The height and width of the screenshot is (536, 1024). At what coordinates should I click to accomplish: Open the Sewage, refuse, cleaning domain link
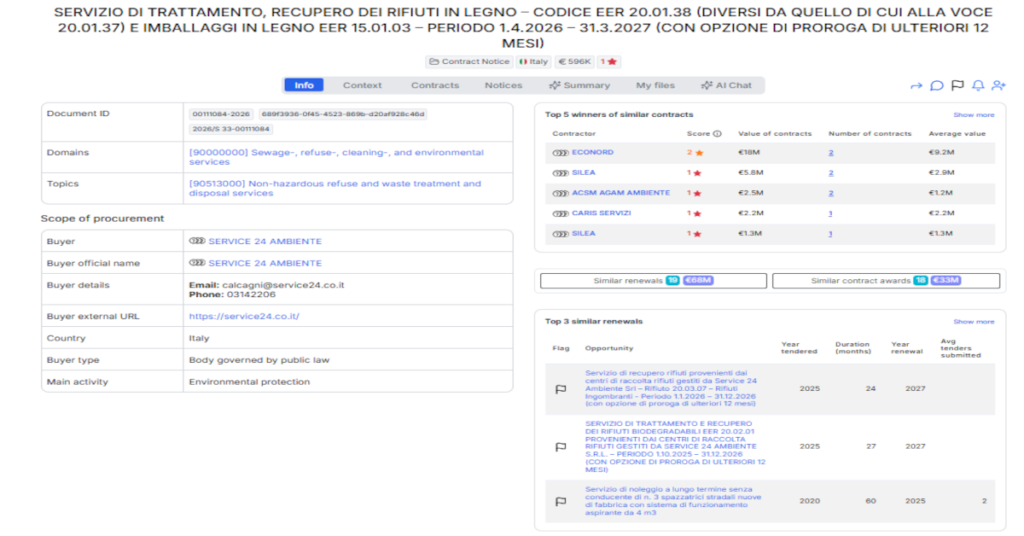pos(336,157)
